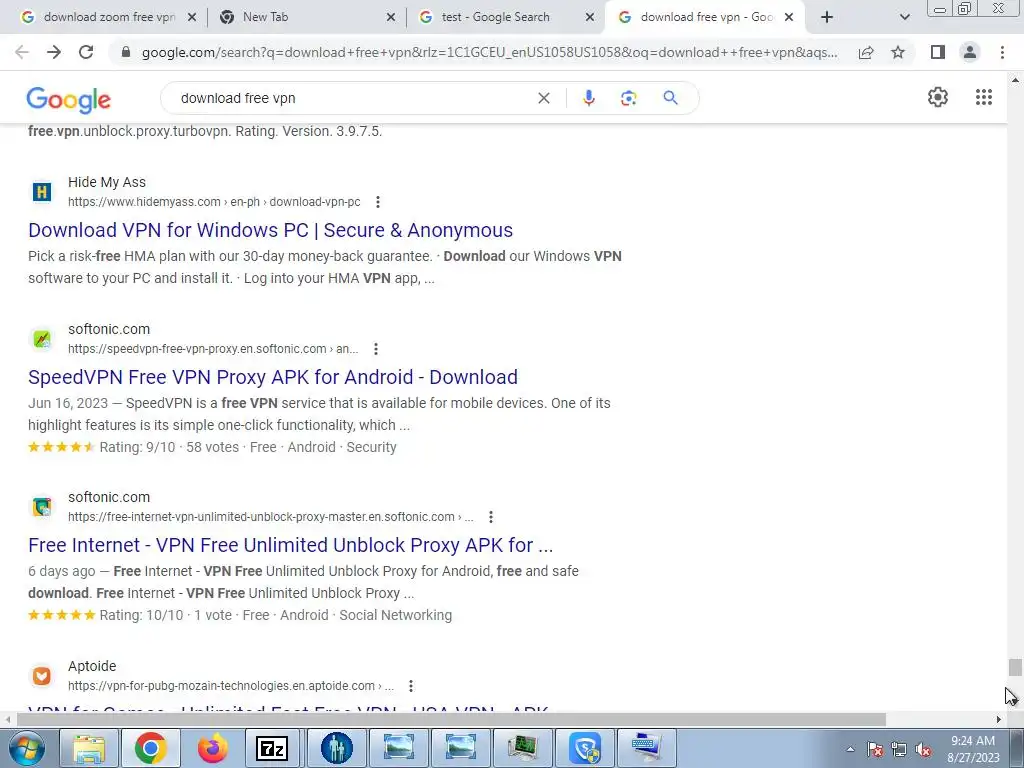Click the address bar URL
Screen dimensions: 1024x768
pos(489,52)
